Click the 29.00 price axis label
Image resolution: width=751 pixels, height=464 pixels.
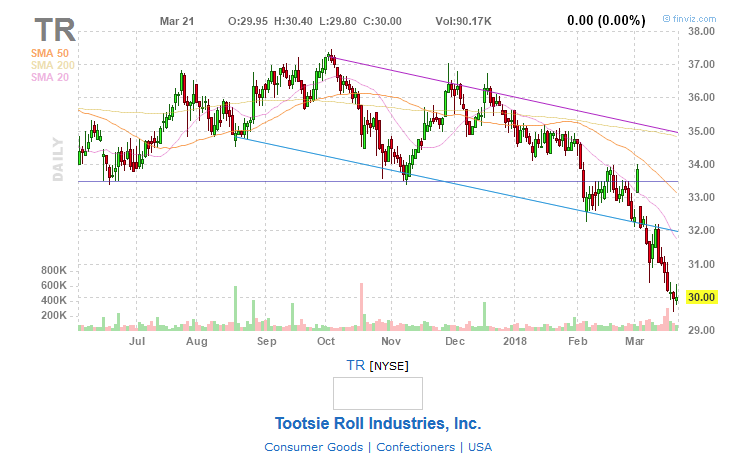(701, 330)
